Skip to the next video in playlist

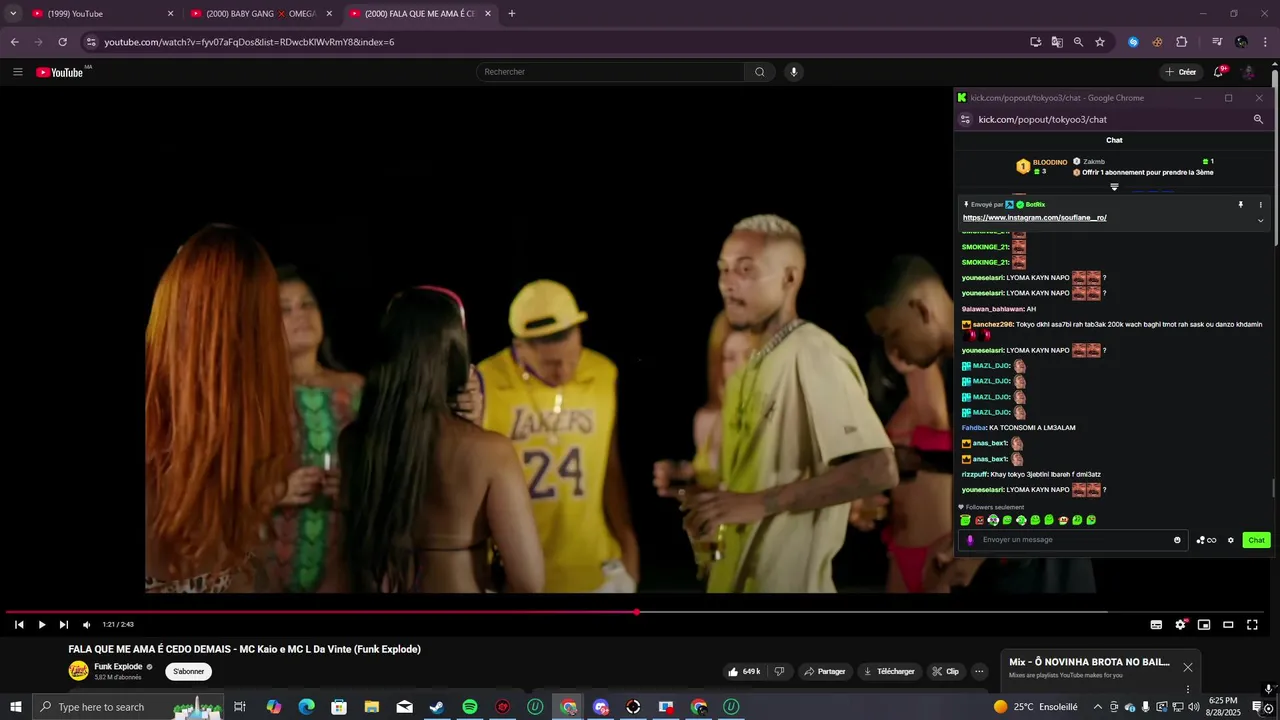pos(64,625)
